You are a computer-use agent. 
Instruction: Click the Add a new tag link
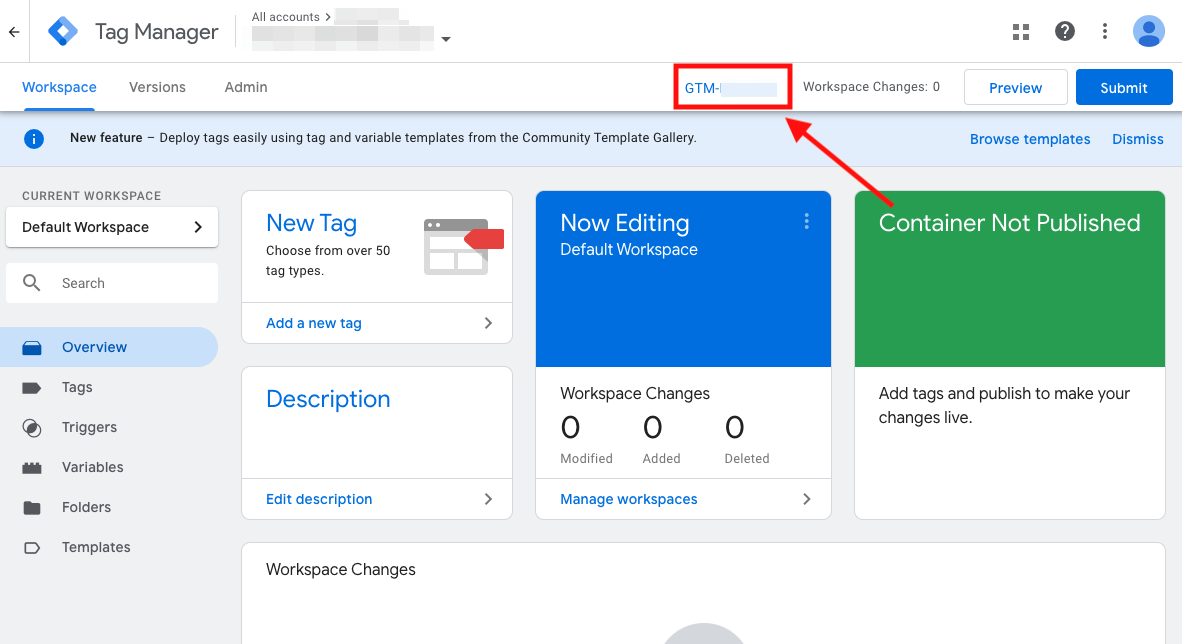pos(314,323)
